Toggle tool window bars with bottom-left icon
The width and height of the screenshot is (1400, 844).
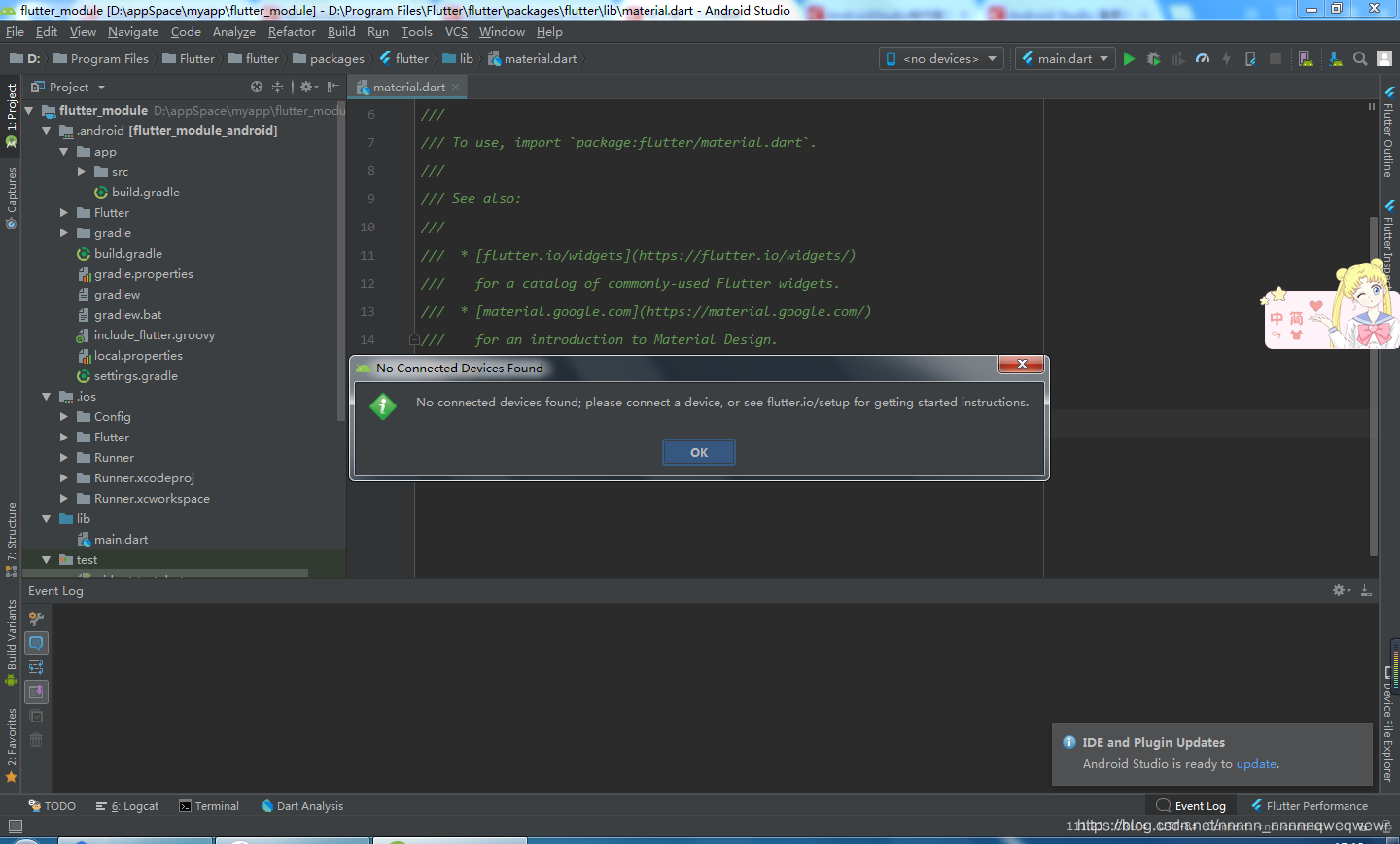tap(15, 826)
